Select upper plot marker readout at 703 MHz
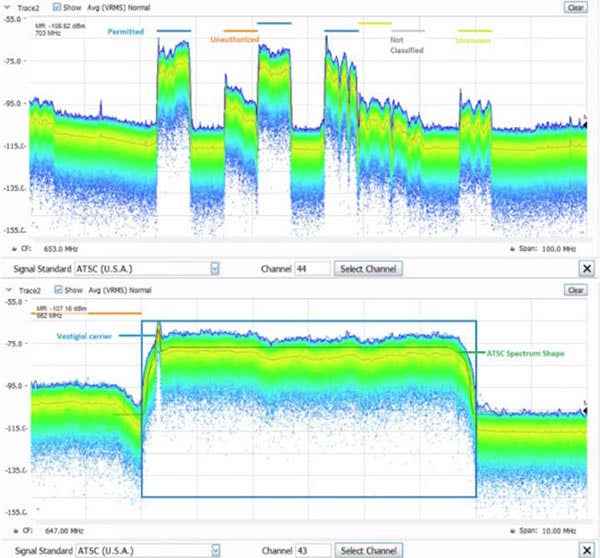Image resolution: width=600 pixels, height=558 pixels. [x=60, y=29]
